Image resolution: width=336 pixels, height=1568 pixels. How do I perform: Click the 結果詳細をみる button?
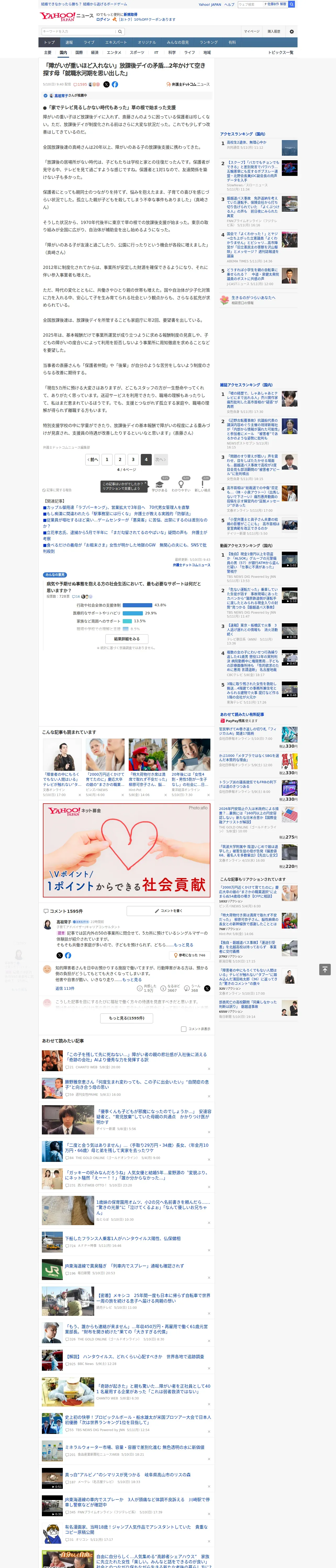click(x=127, y=639)
